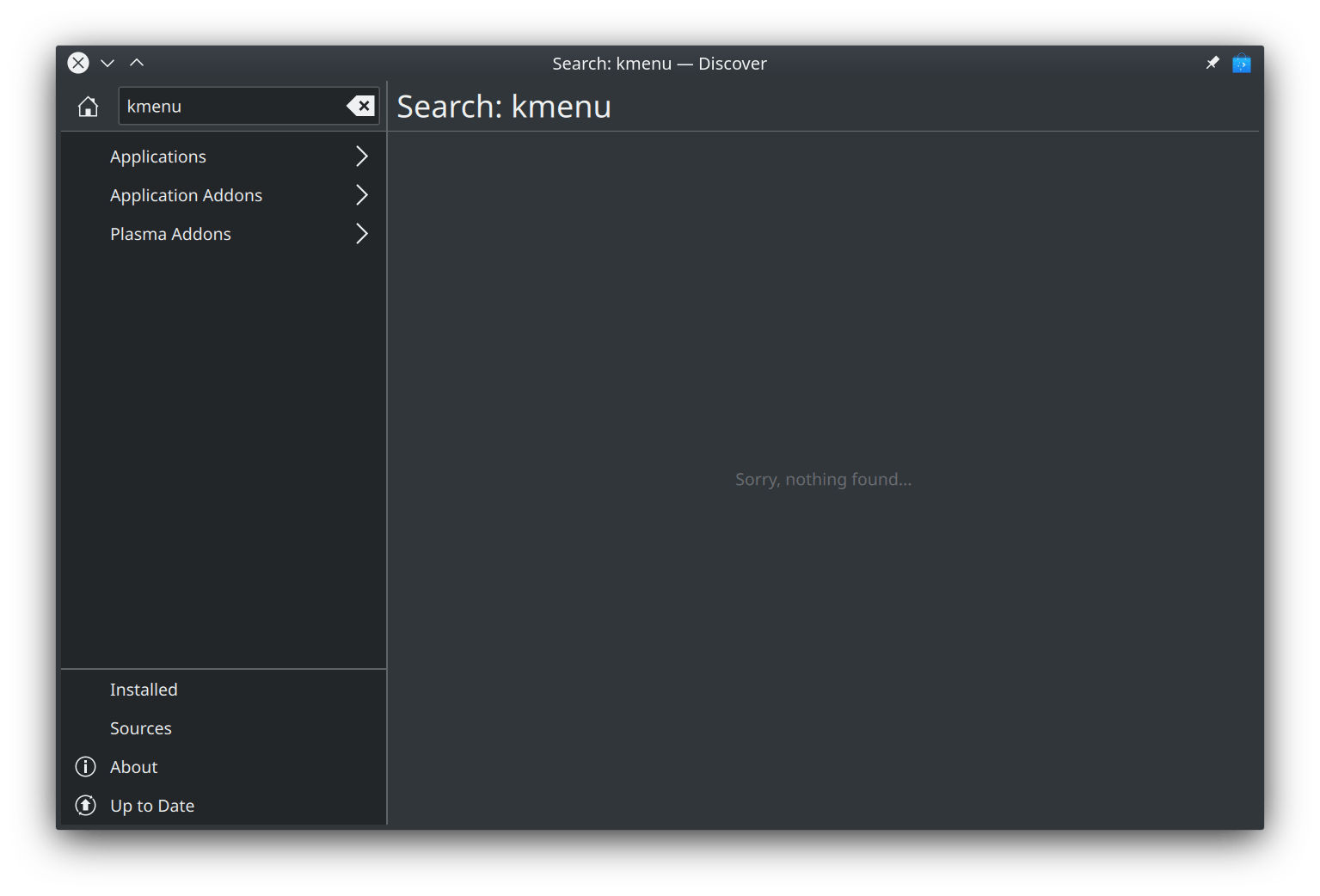Click the 'Search: kmenu' page heading
The height and width of the screenshot is (896, 1320).
pos(504,107)
